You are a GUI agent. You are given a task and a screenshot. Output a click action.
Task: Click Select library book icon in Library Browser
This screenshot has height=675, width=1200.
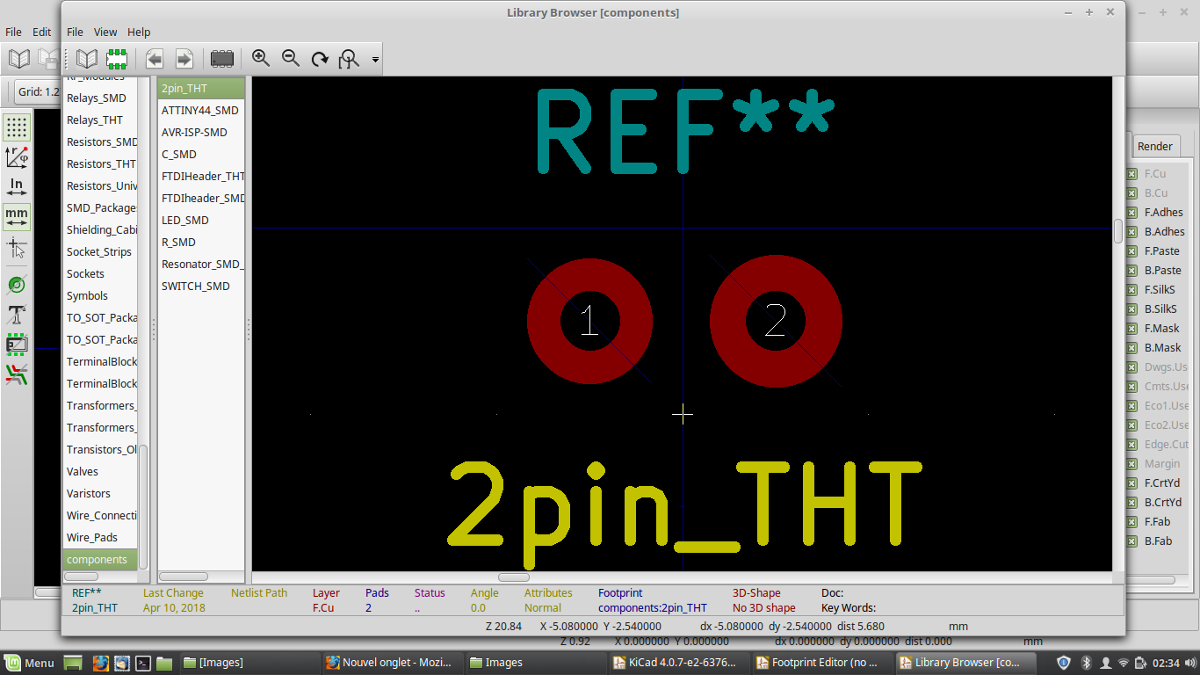[x=87, y=59]
